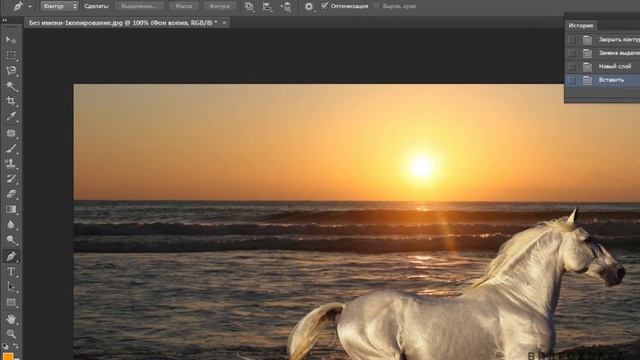This screenshot has width=640, height=360.
Task: Select the Rectangle shape tool
Action: [x=11, y=302]
